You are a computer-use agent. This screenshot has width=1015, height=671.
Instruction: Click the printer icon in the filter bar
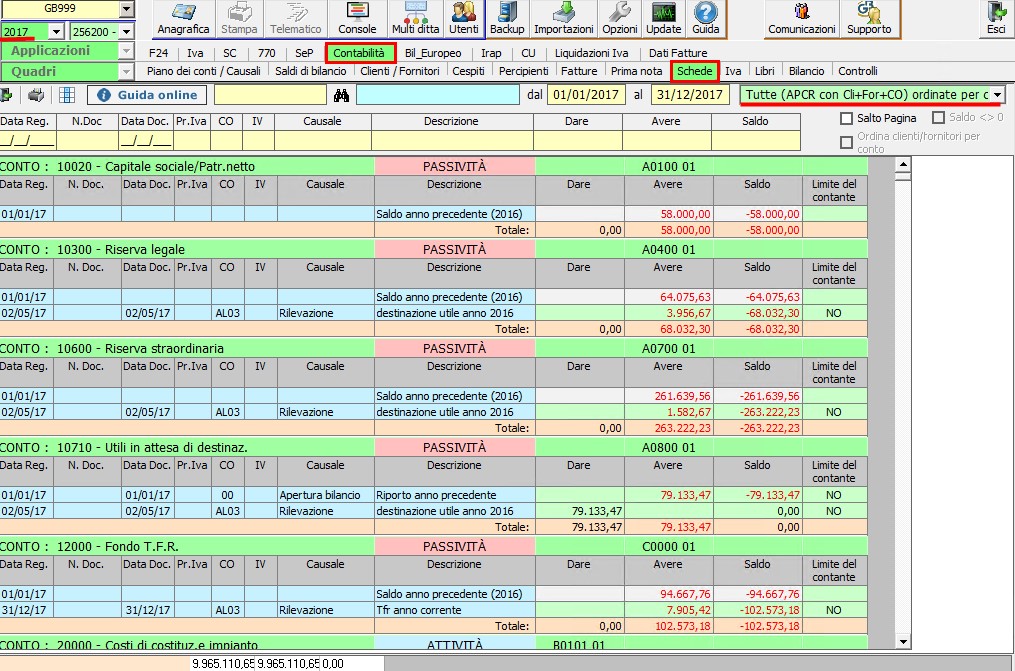click(x=36, y=95)
